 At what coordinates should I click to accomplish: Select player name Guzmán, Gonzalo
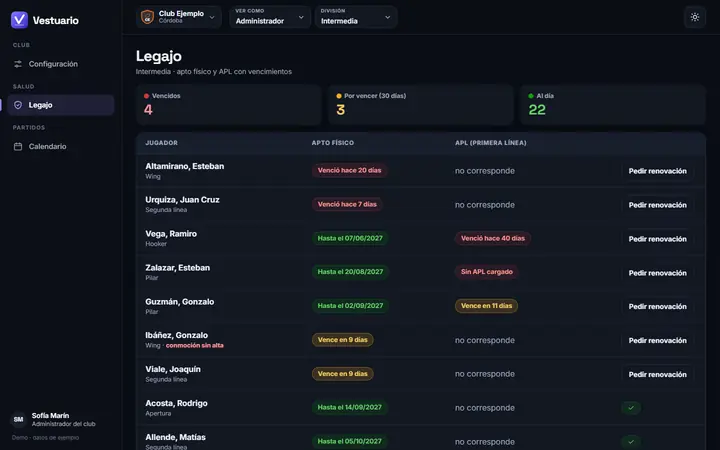(x=180, y=302)
